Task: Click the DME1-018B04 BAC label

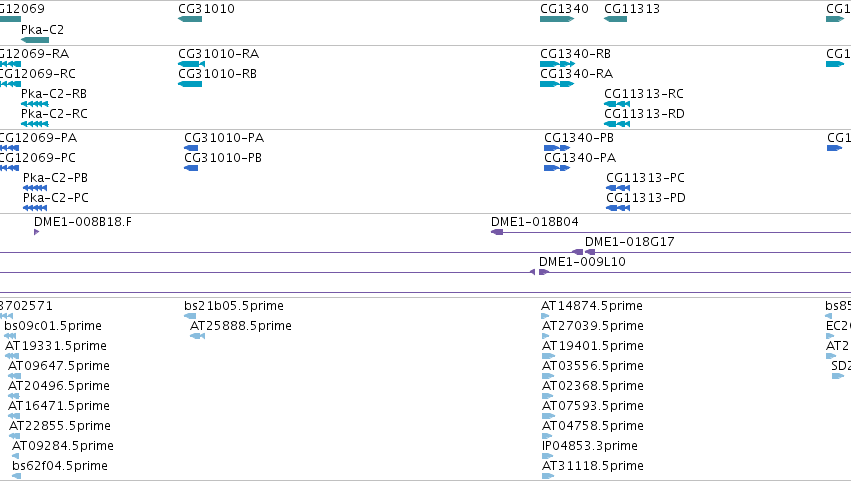Action: 535,222
